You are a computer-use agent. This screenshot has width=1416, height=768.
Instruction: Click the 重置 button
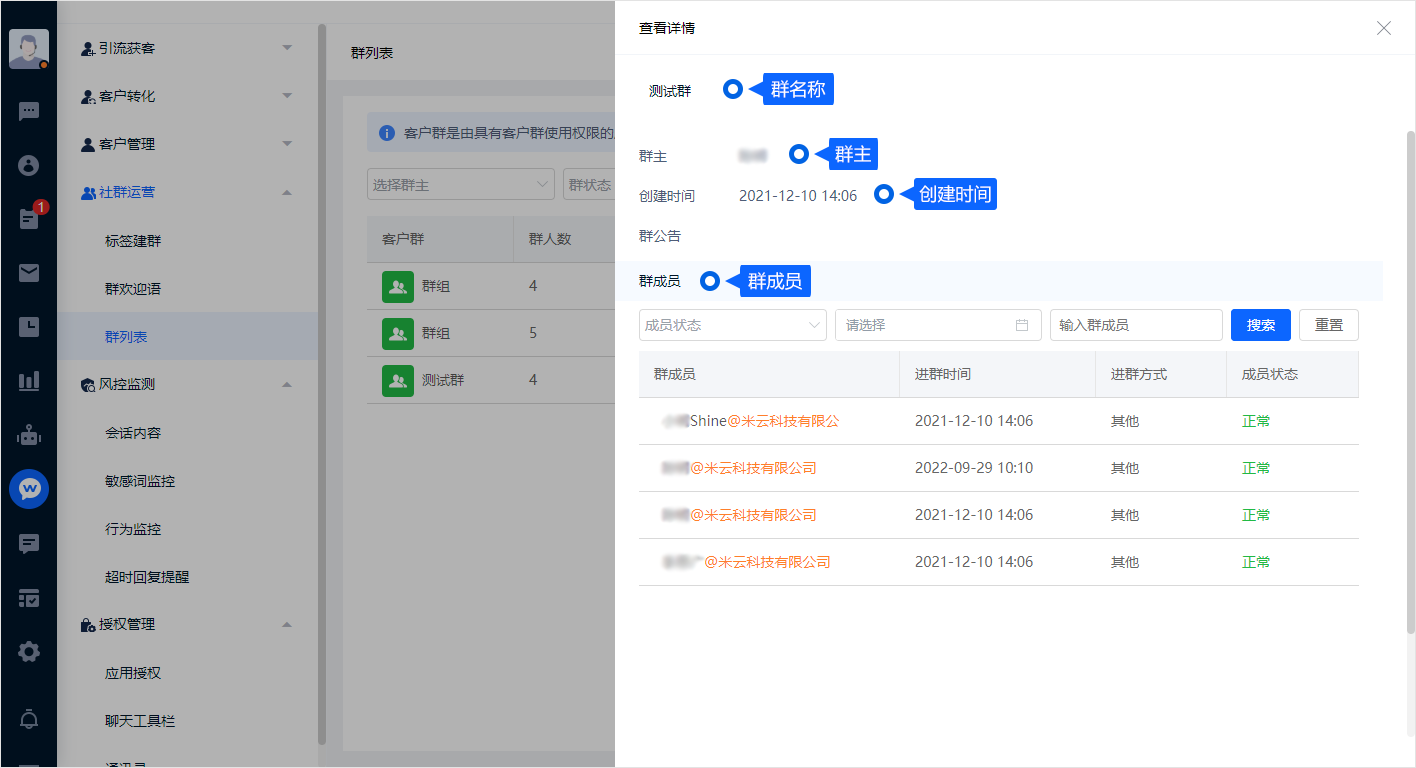[1328, 325]
